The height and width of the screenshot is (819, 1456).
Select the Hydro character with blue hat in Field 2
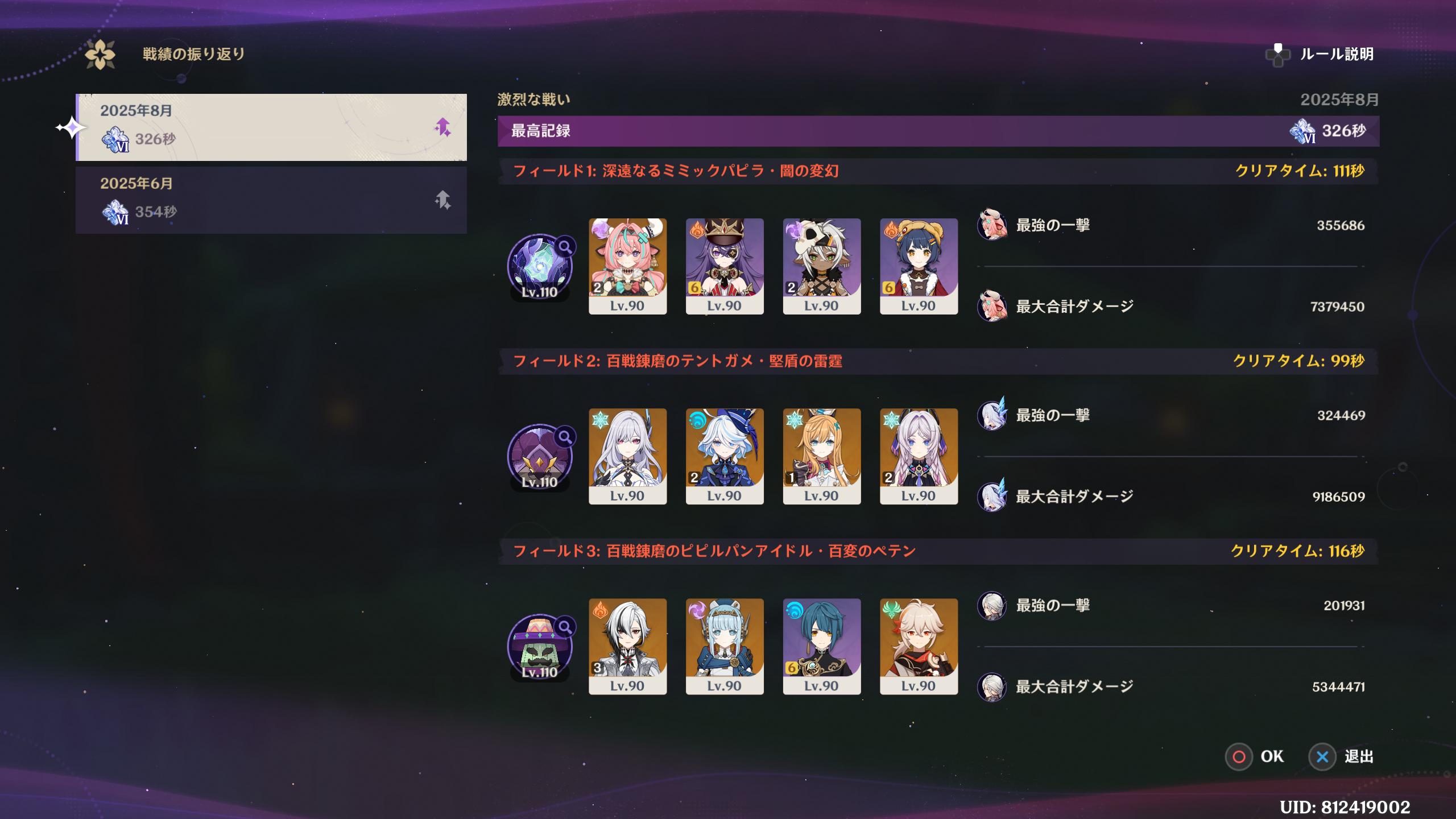coord(725,456)
